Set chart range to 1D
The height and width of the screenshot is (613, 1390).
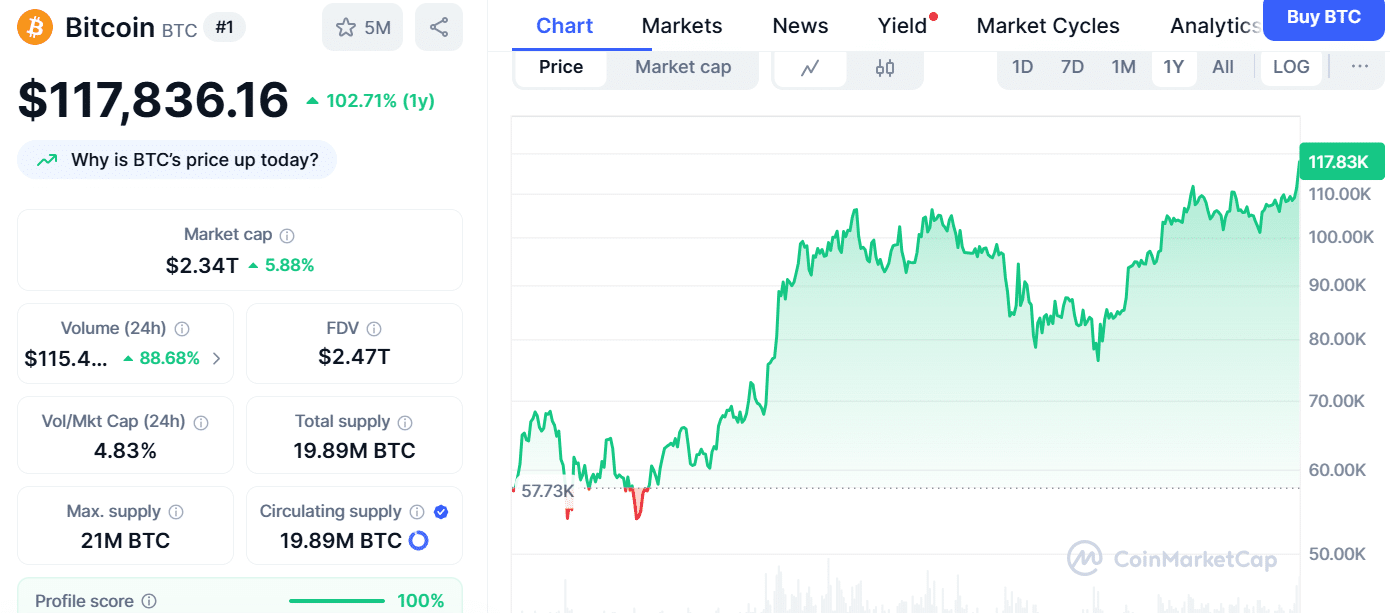1022,67
